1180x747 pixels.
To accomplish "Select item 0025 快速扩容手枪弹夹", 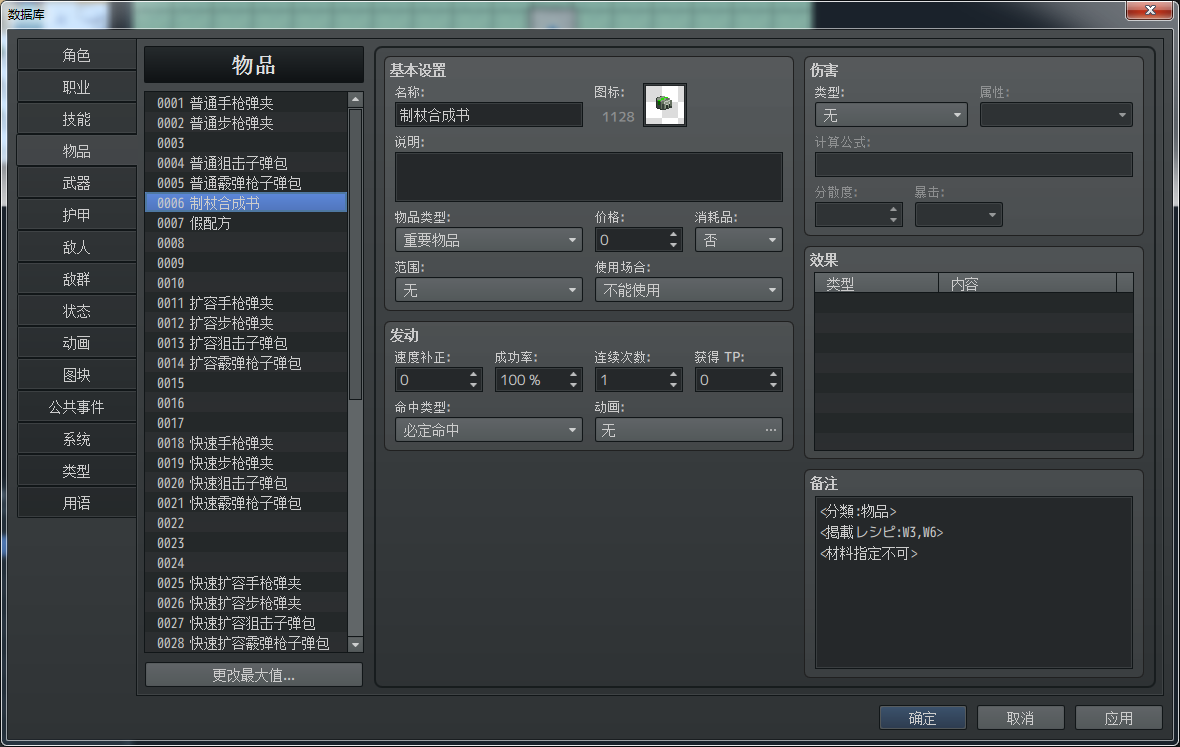I will (246, 583).
